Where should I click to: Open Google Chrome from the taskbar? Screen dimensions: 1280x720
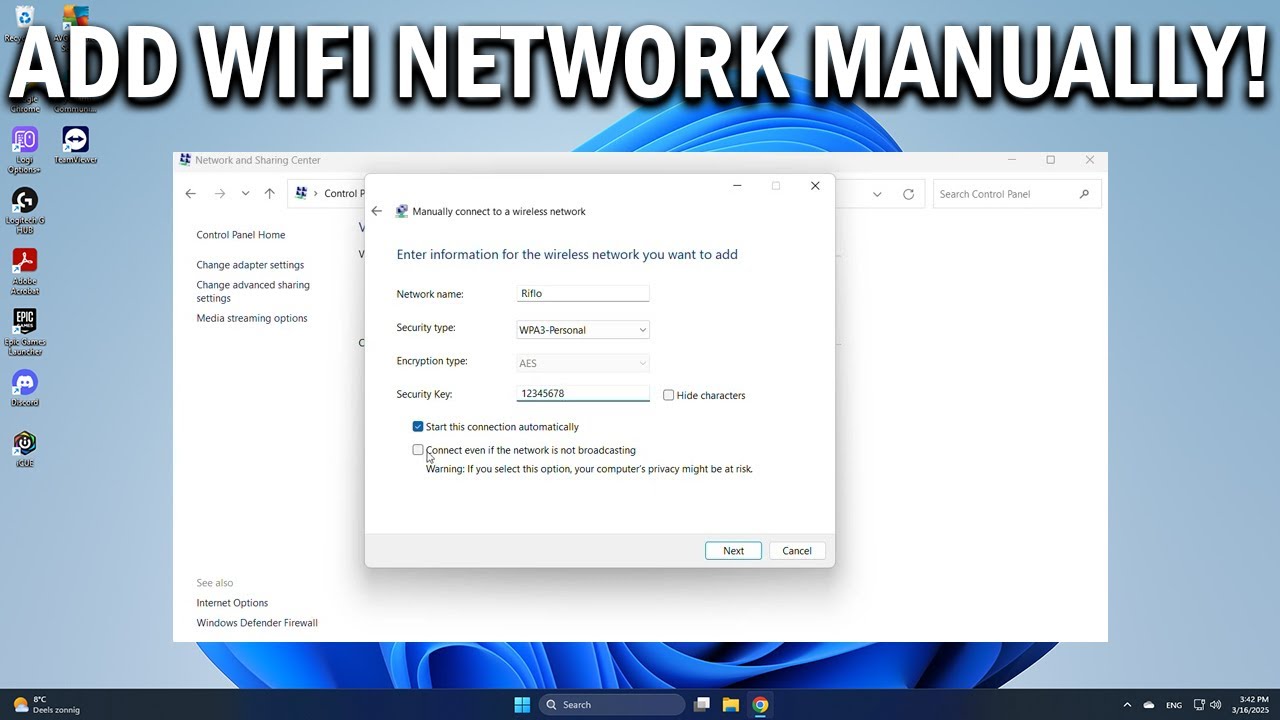tap(760, 704)
